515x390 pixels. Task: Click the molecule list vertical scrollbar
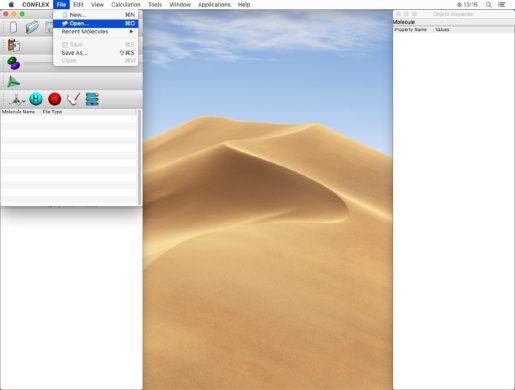pyautogui.click(x=139, y=157)
